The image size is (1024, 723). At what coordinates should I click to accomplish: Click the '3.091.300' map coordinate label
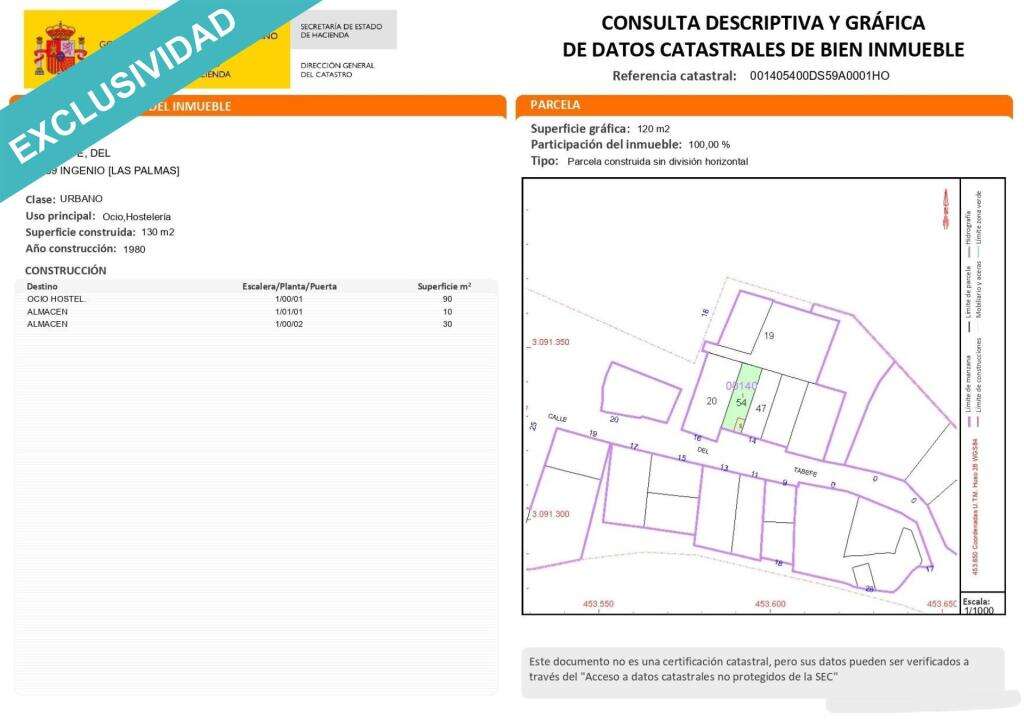point(550,514)
